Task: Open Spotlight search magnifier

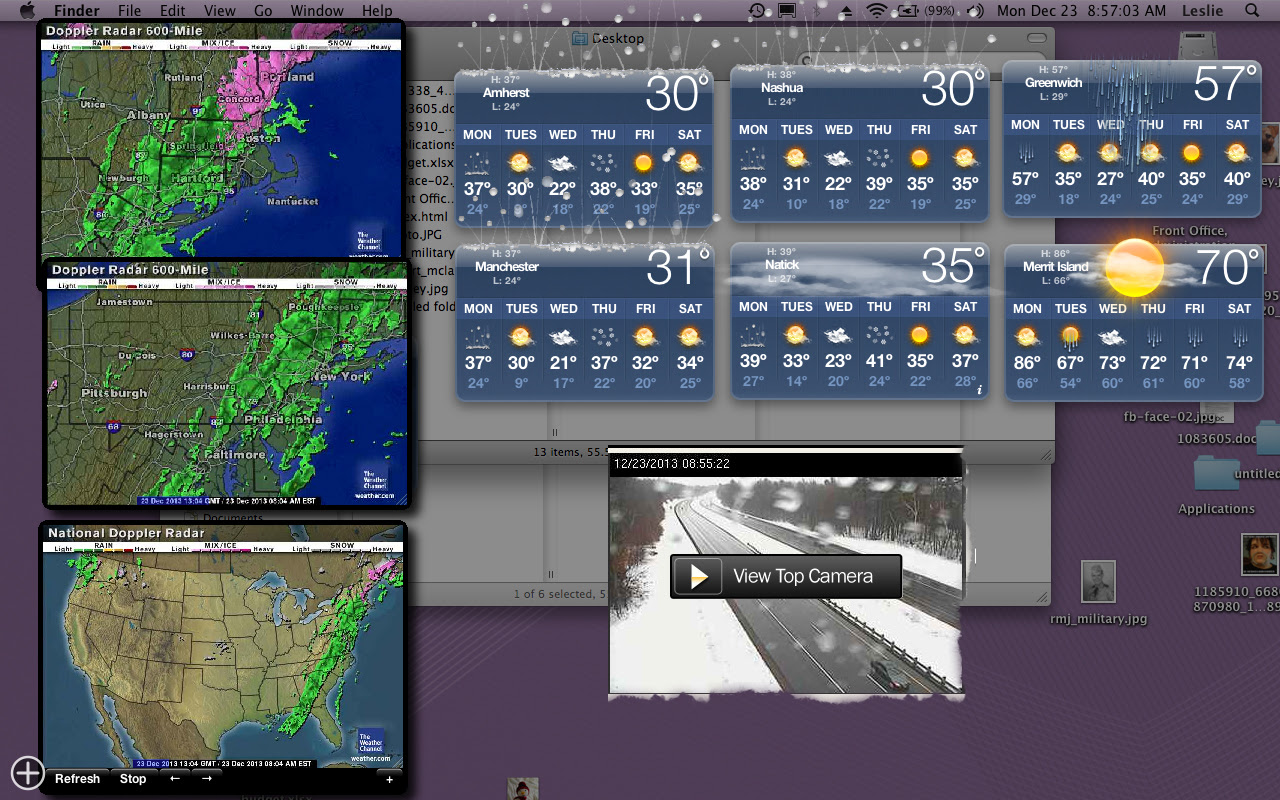Action: click(x=1252, y=11)
